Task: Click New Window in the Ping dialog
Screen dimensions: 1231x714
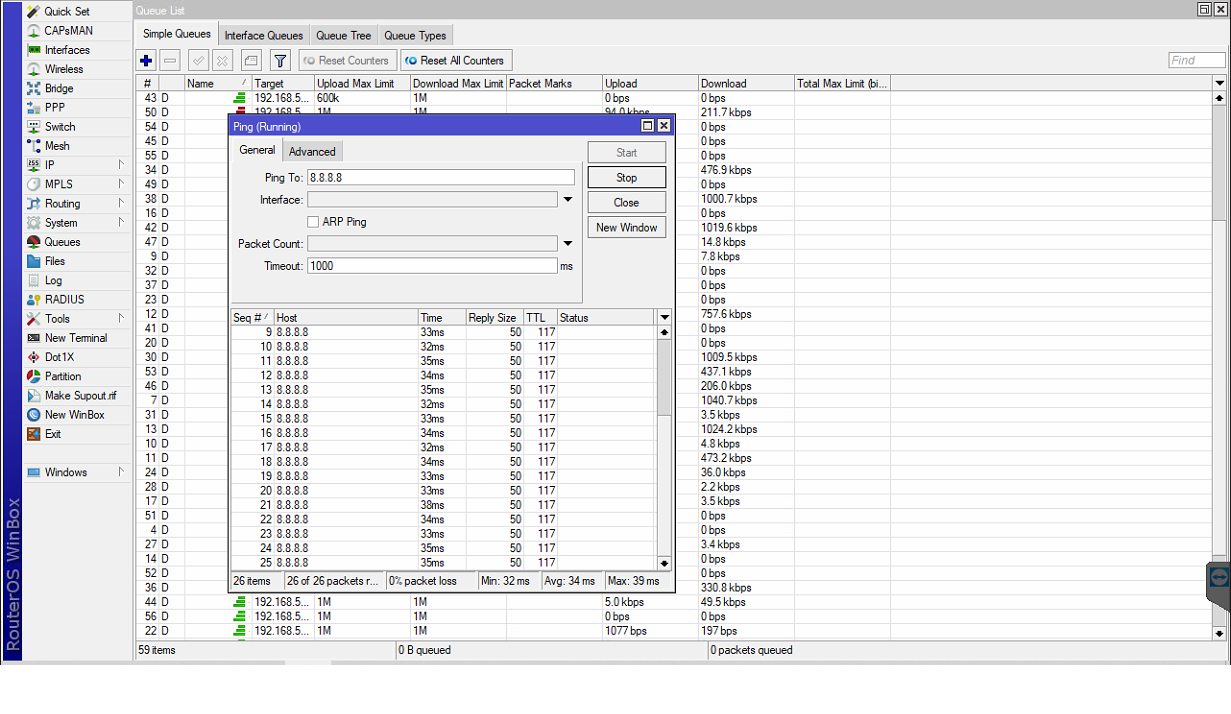Action: point(627,228)
